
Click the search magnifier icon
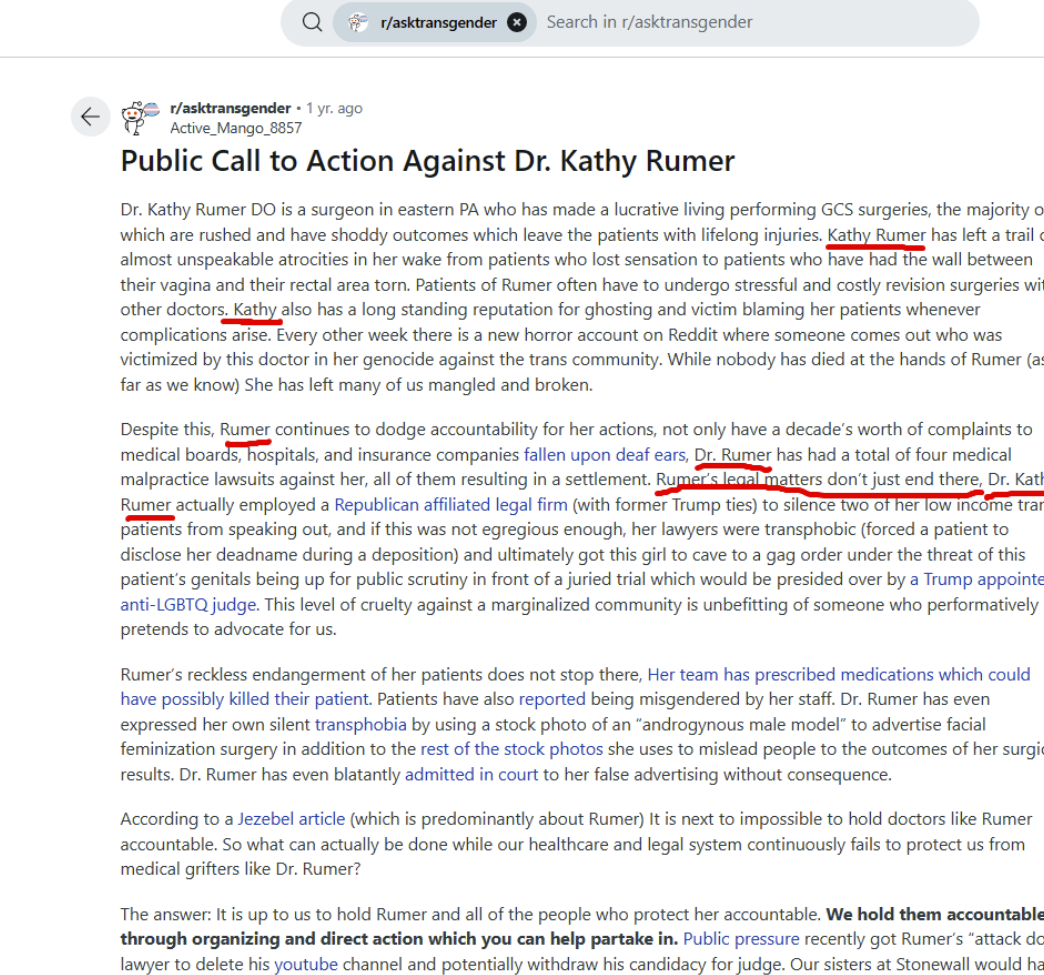click(x=312, y=22)
